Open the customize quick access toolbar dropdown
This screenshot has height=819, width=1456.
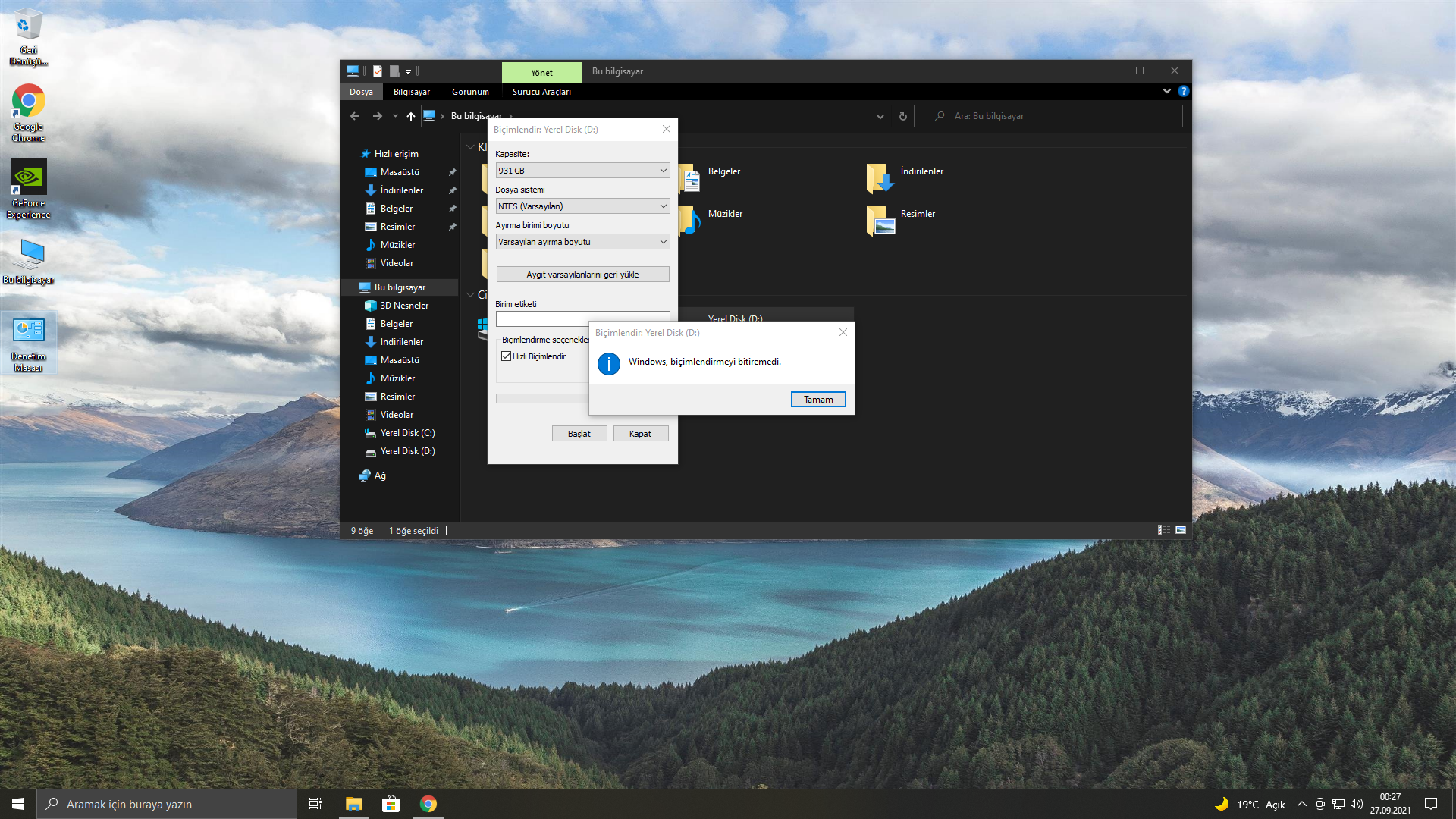[x=408, y=71]
